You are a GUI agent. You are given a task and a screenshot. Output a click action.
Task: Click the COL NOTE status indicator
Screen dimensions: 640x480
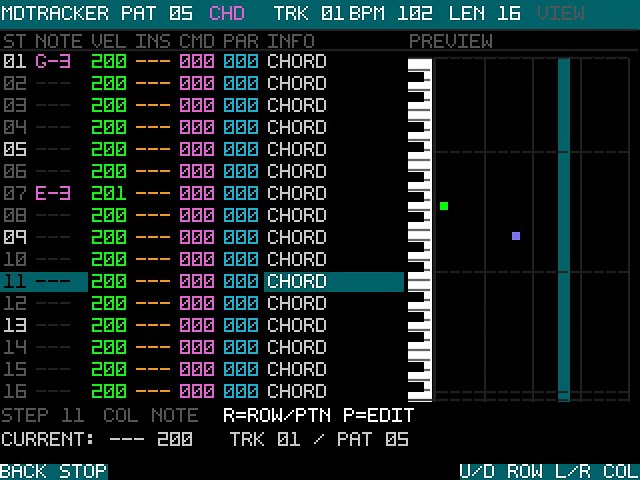(x=151, y=416)
